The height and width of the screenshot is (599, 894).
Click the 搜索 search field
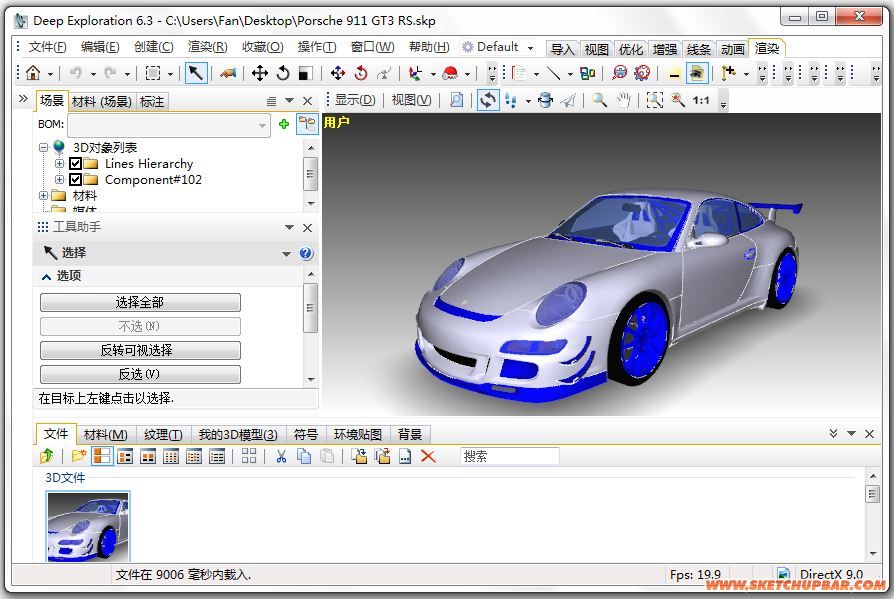[x=509, y=457]
